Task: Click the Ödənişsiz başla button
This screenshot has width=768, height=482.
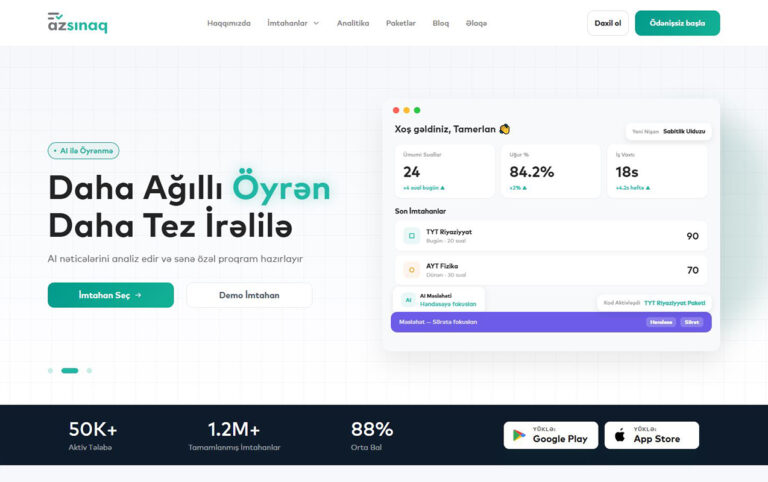Action: tap(677, 23)
